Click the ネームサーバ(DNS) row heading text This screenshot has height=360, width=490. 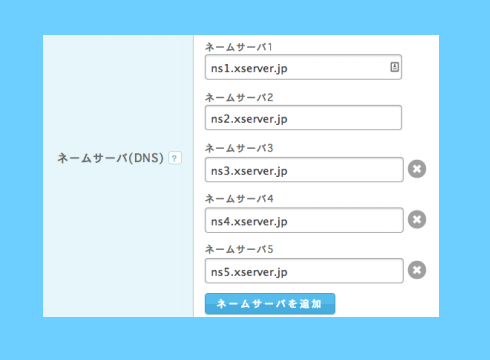110,158
